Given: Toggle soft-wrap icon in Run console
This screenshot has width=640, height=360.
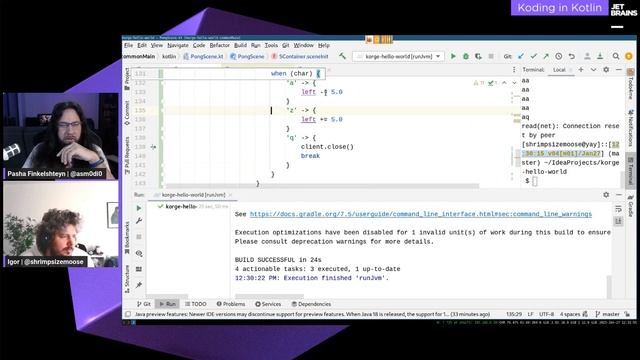Looking at the screenshot, I should [x=619, y=209].
